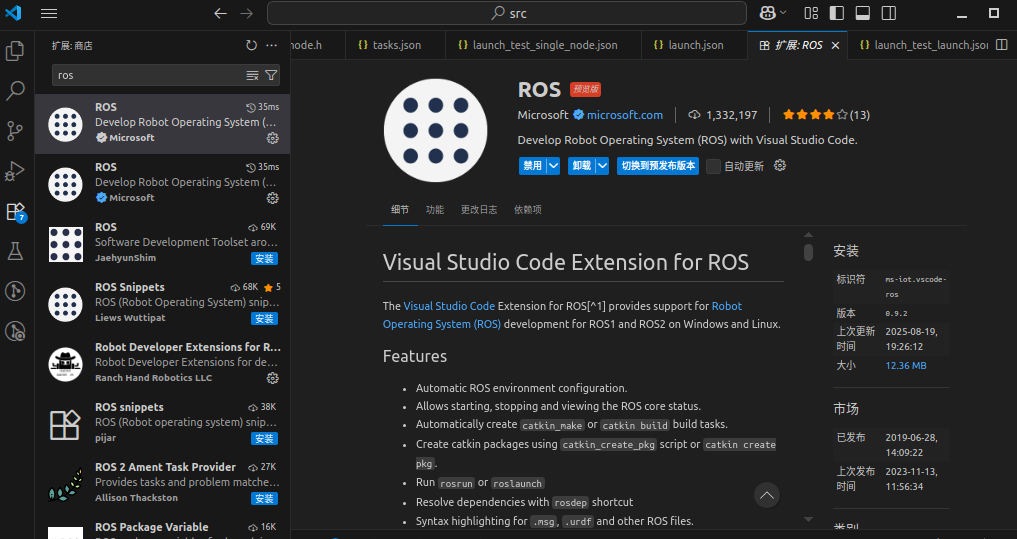This screenshot has width=1017, height=539.
Task: Open the Source Control view
Action: pos(15,131)
